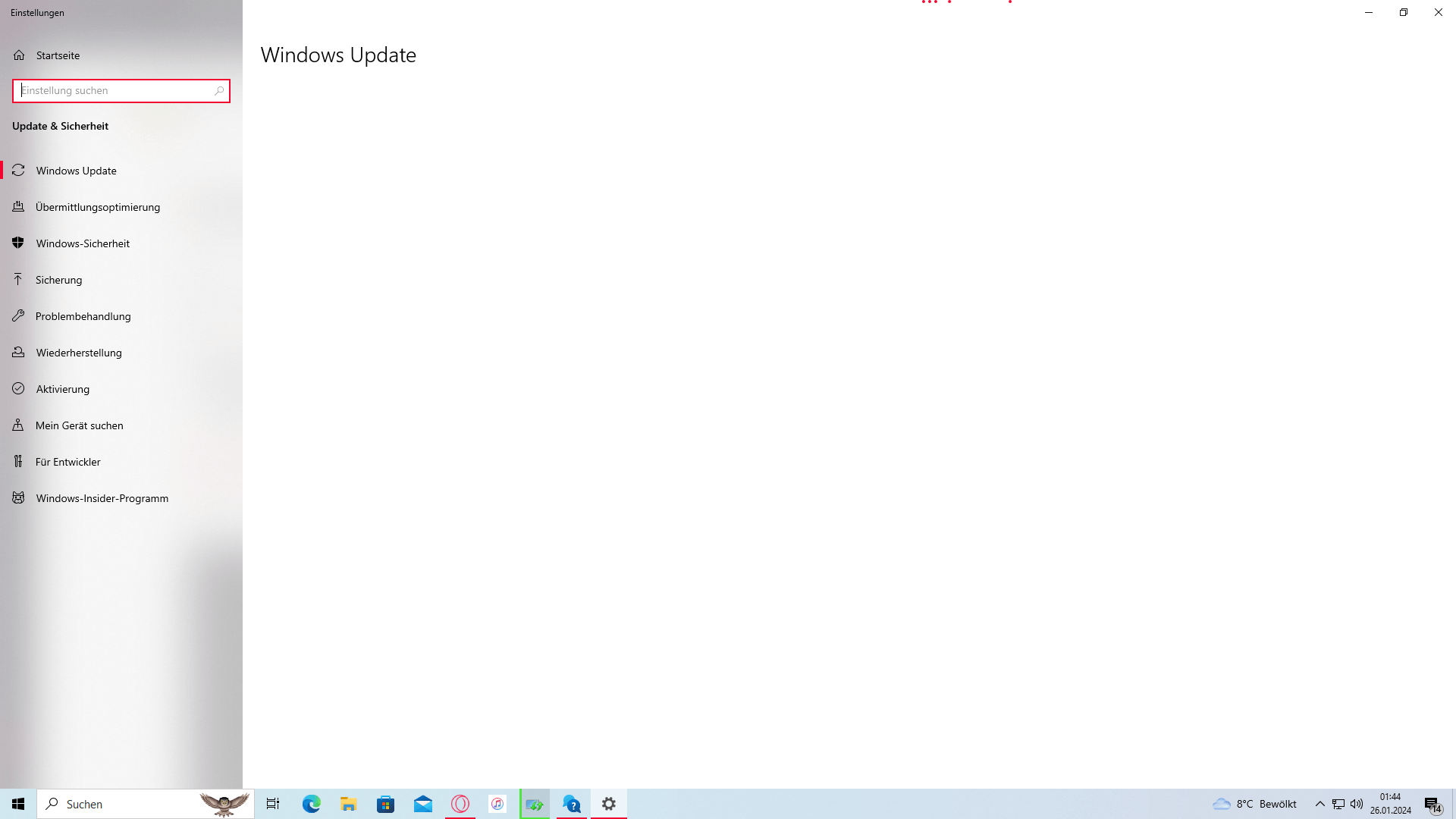The image size is (1456, 819).
Task: Click the 'Update & Sicherheit' section heading
Action: [61, 127]
